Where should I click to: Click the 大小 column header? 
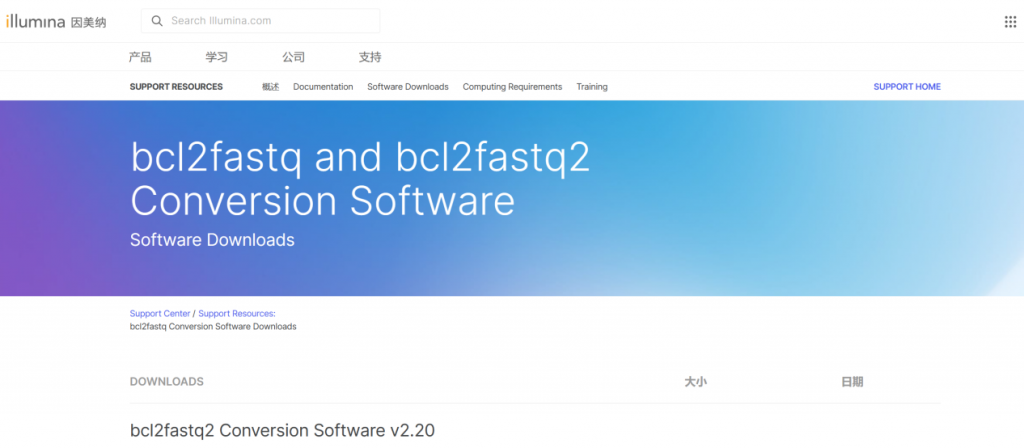(x=695, y=382)
